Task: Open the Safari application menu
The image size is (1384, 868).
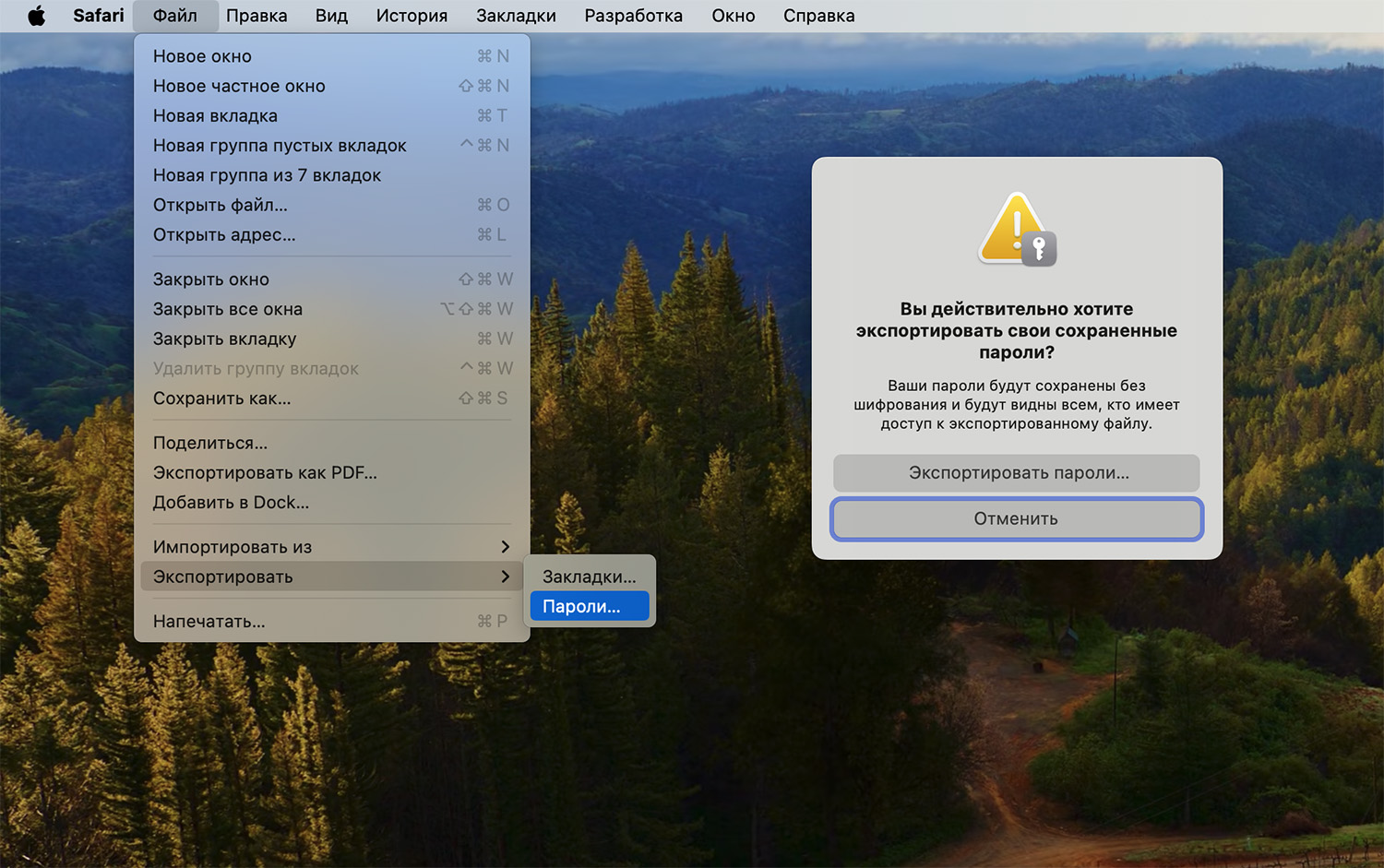Action: (x=99, y=16)
